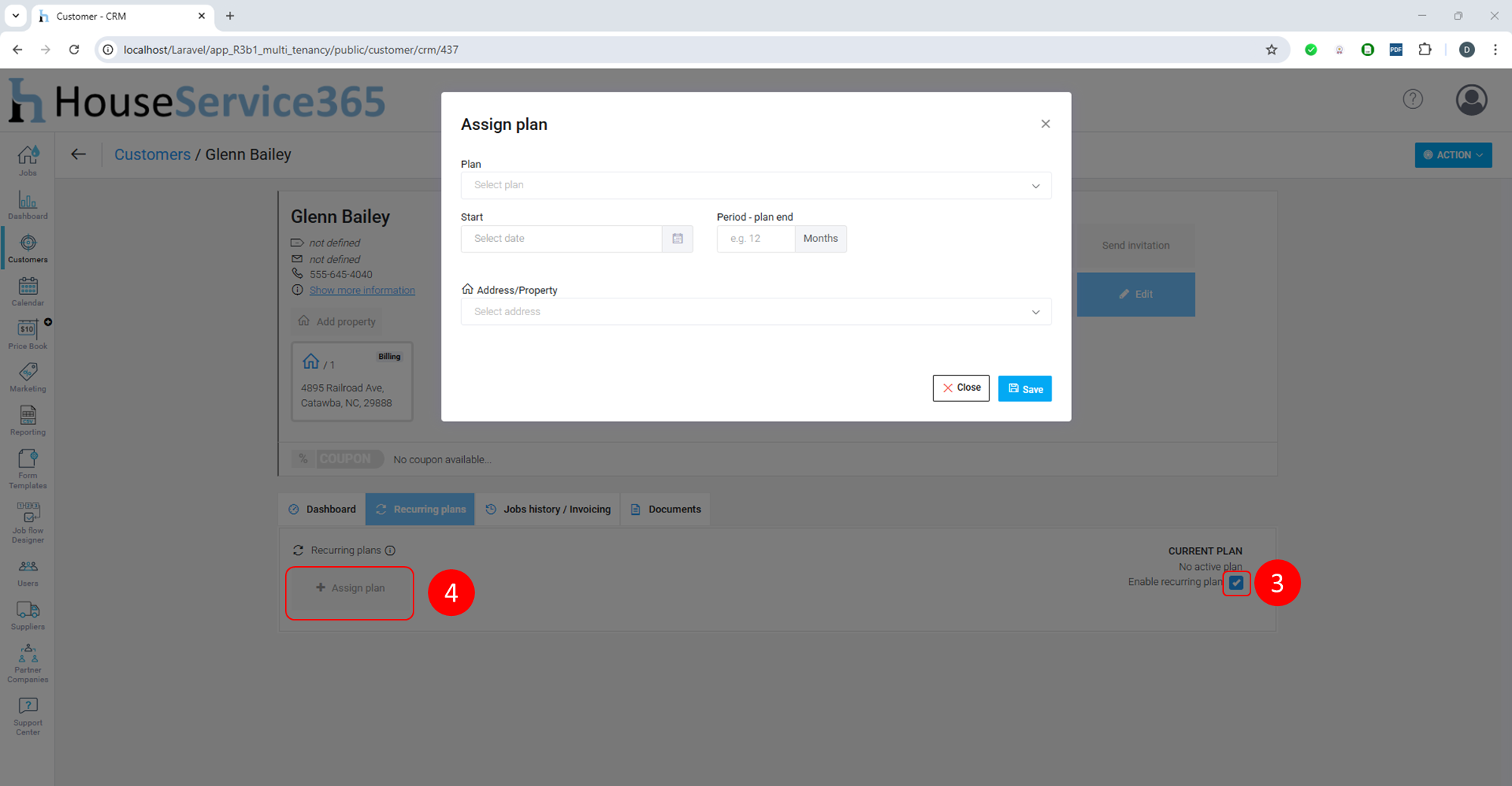Click the calendar icon beside Start date
The image size is (1512, 786).
[677, 239]
